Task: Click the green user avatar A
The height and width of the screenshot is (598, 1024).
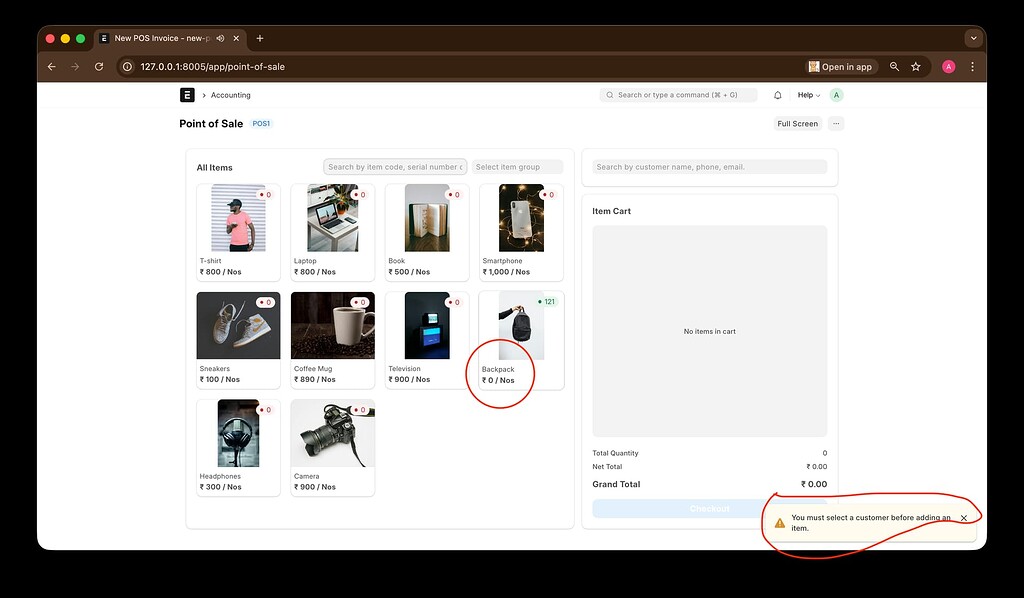Action: [835, 95]
